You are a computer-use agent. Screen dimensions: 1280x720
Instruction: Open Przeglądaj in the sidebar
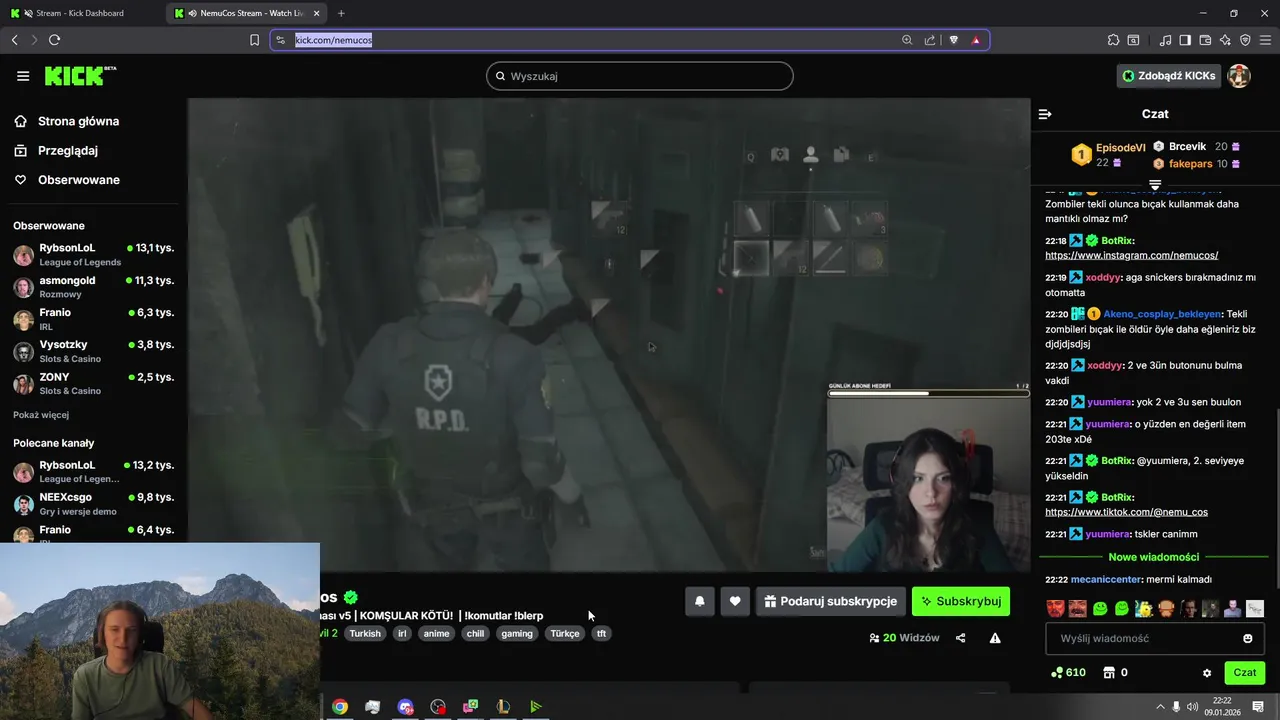point(55,150)
